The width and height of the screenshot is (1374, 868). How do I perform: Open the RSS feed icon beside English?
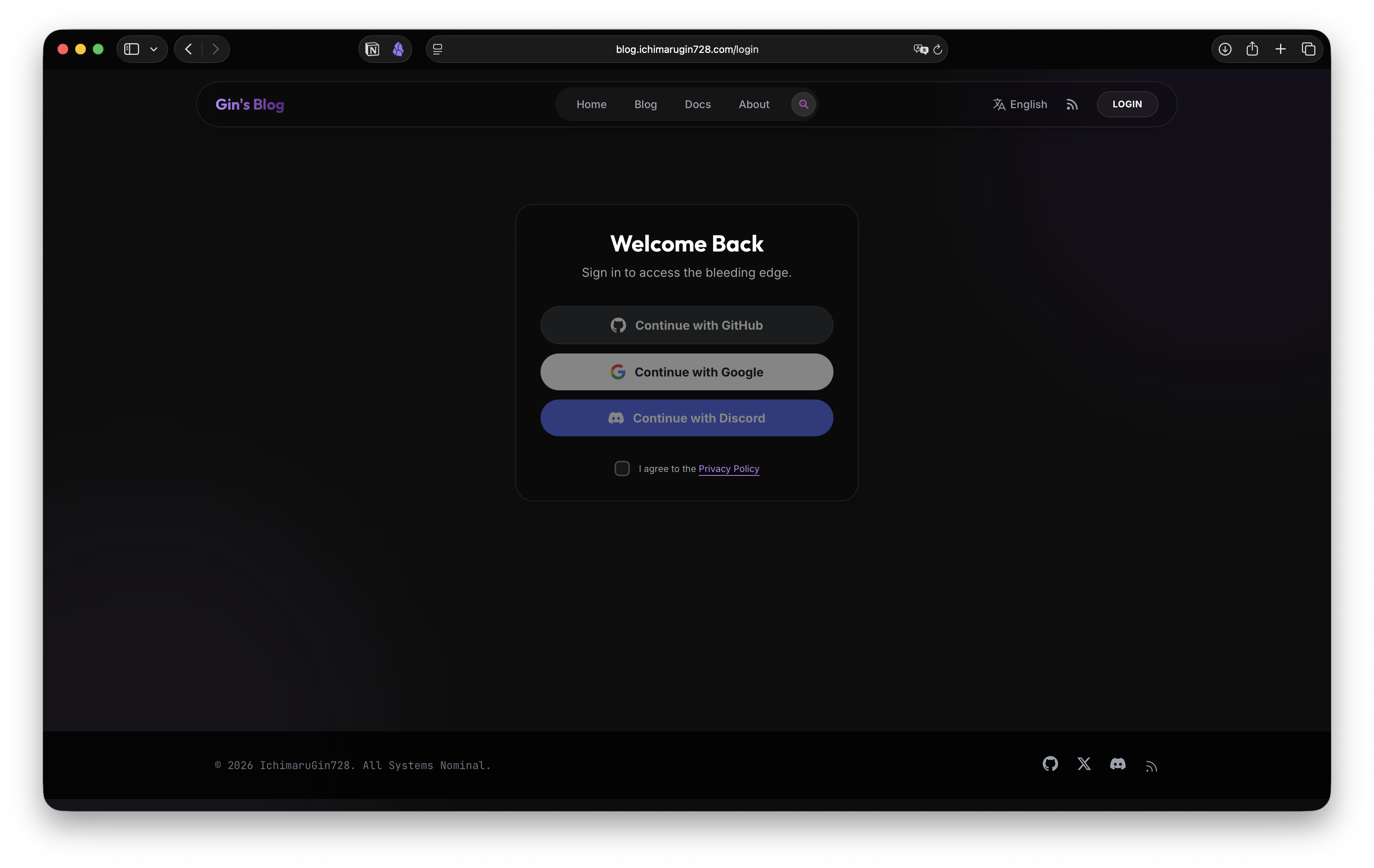pyautogui.click(x=1072, y=104)
